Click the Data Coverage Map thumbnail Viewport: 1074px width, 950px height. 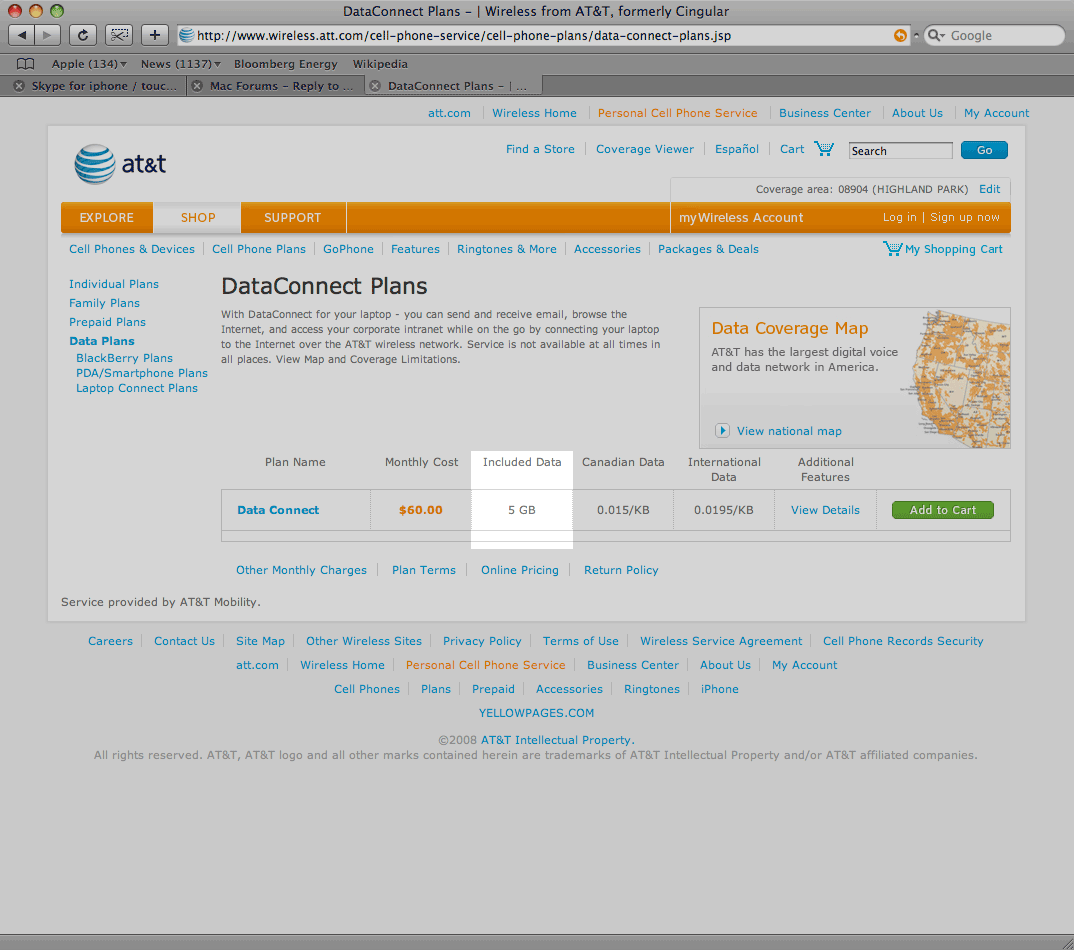pyautogui.click(x=957, y=378)
